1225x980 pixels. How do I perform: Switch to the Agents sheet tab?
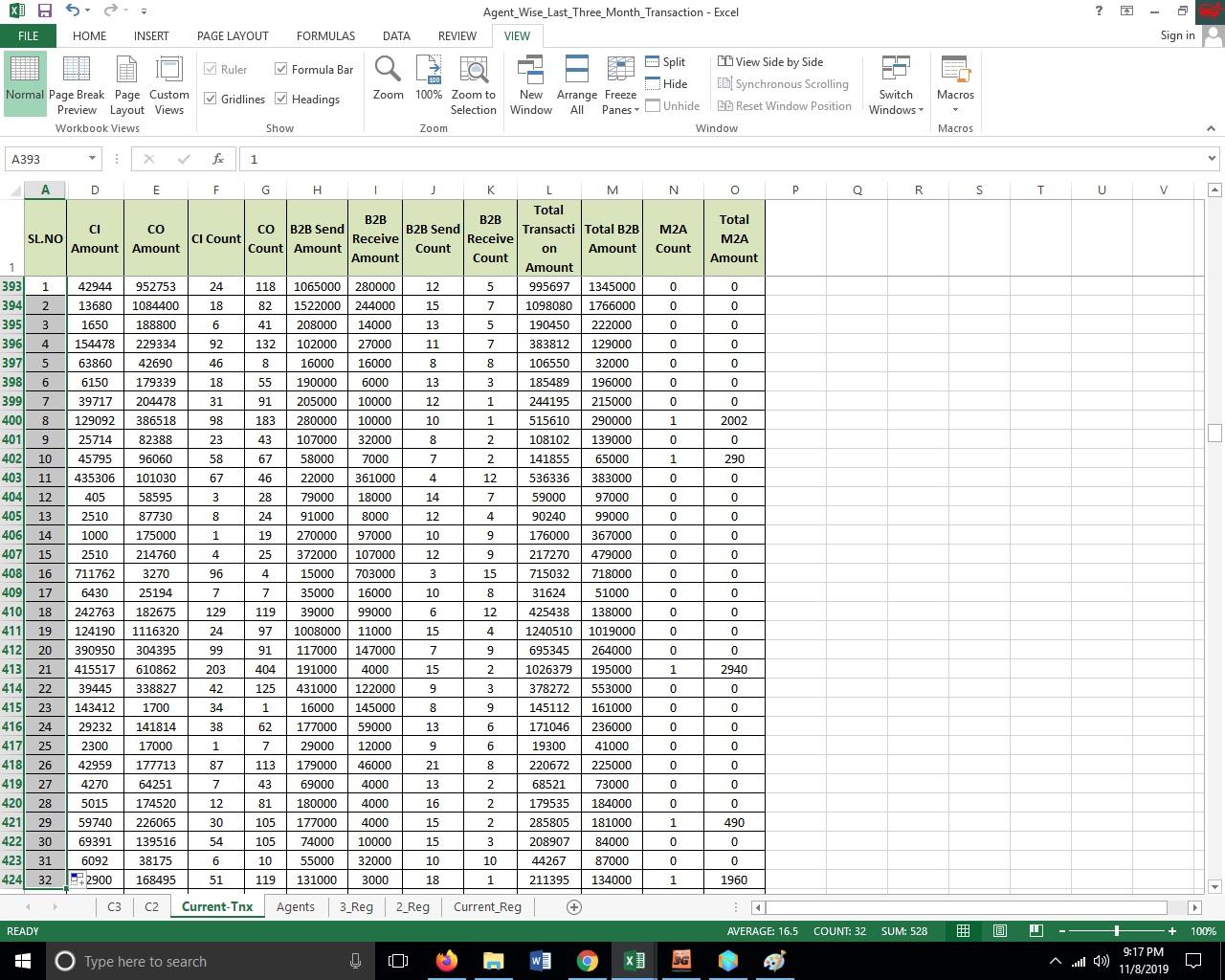click(295, 906)
